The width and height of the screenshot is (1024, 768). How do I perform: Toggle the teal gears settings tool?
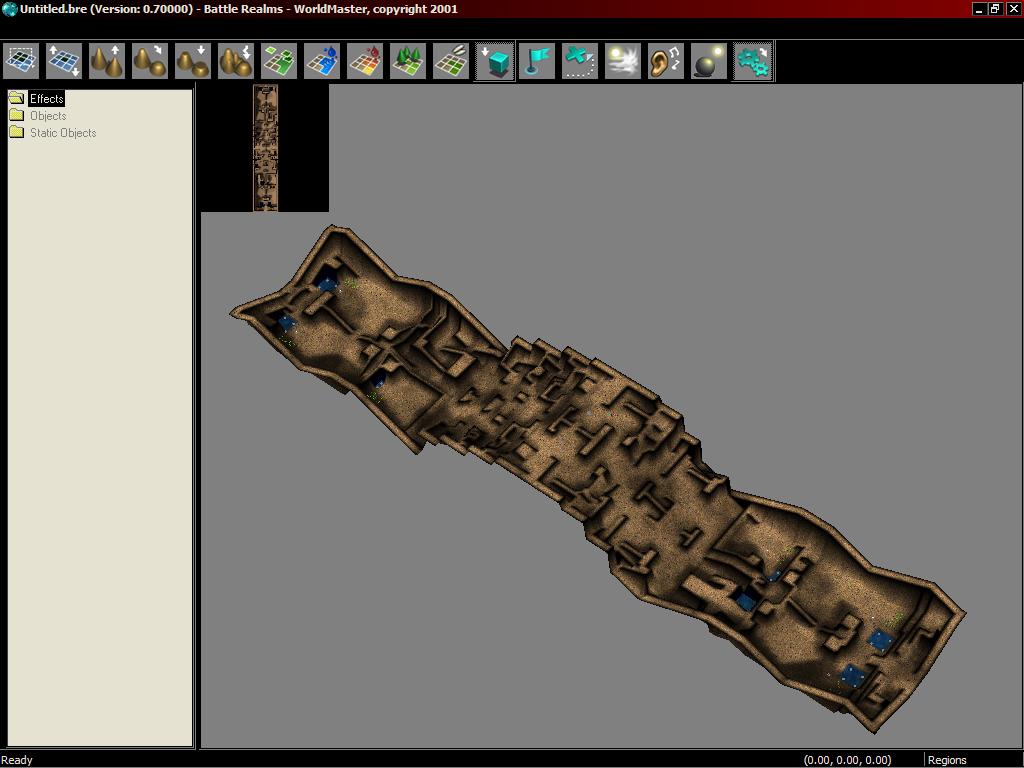click(753, 61)
